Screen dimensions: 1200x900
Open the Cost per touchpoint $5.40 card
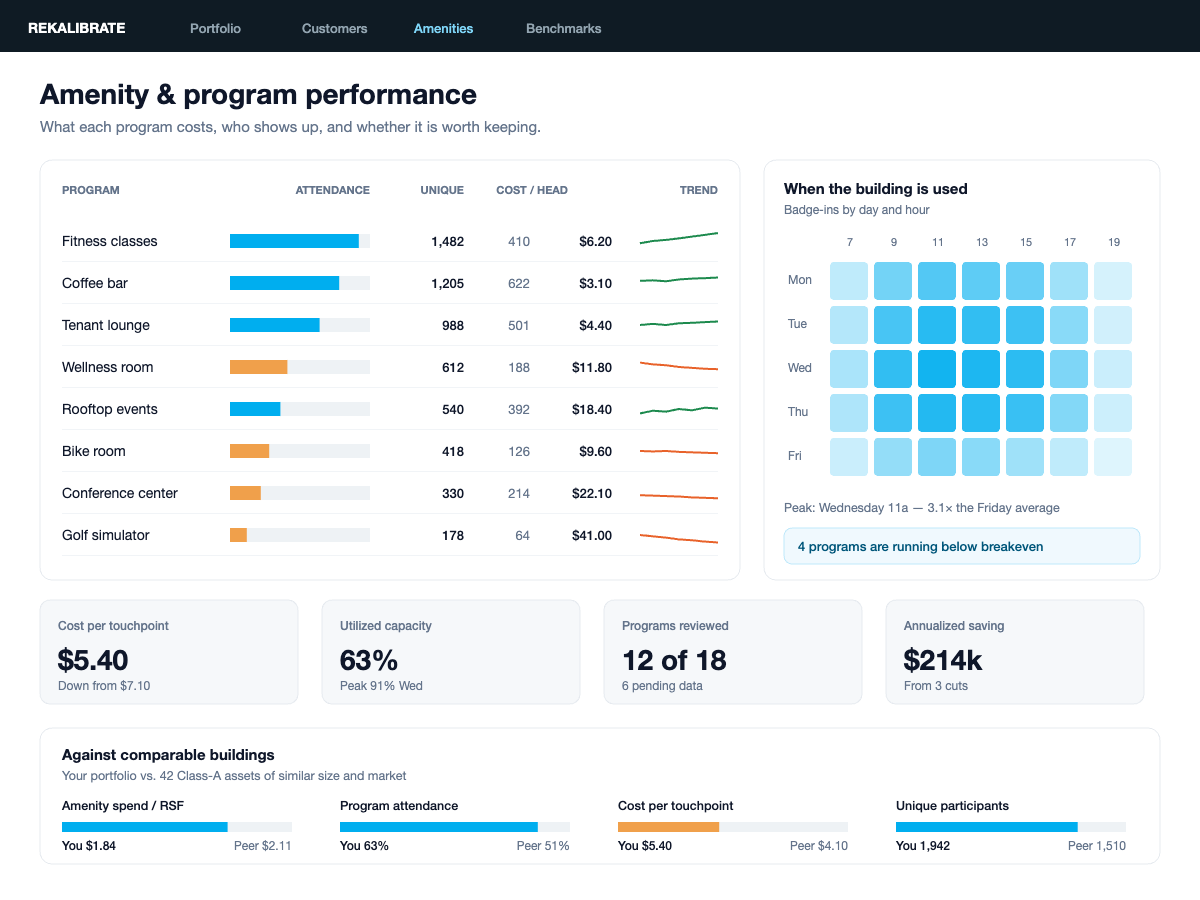click(169, 652)
